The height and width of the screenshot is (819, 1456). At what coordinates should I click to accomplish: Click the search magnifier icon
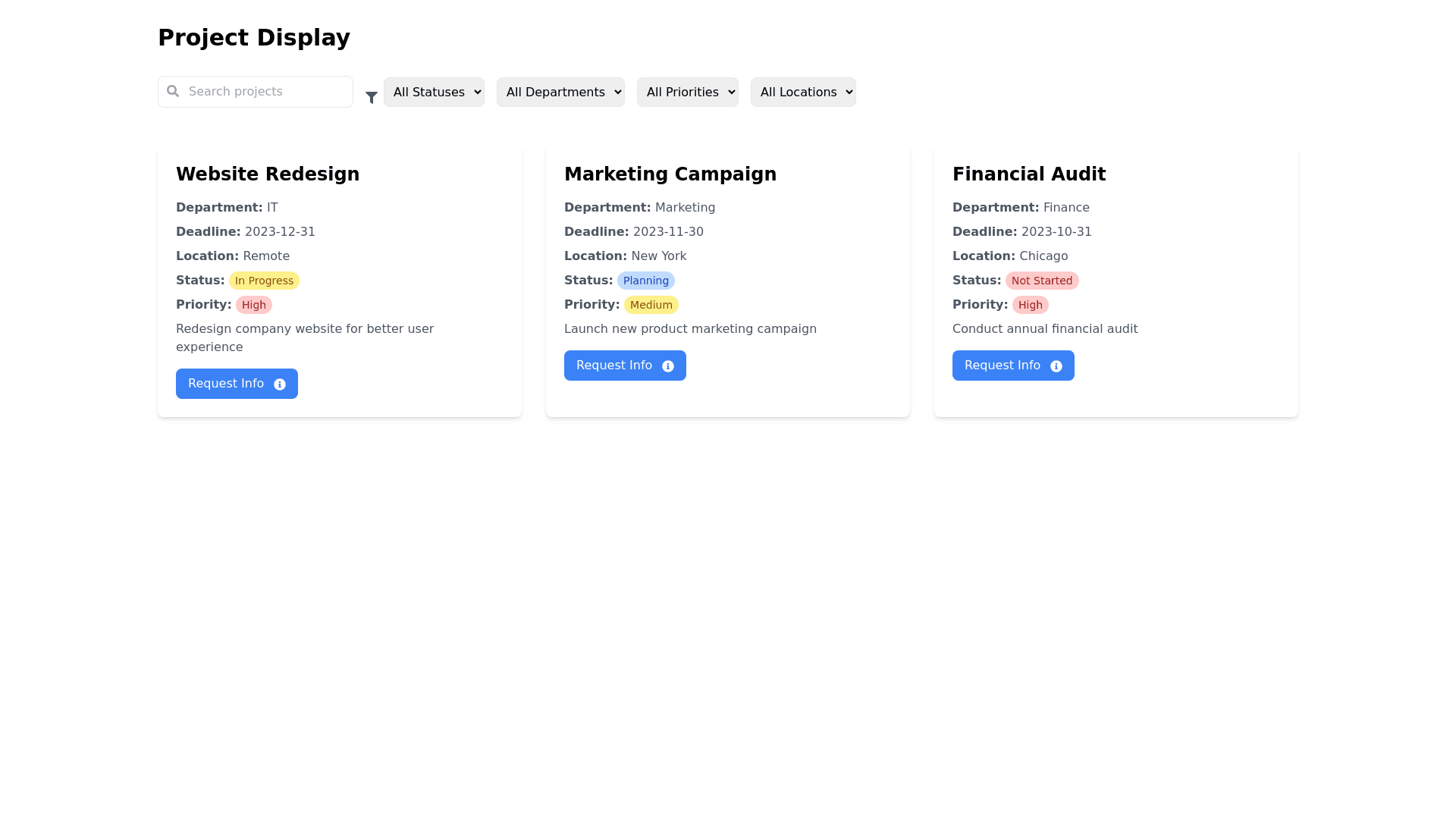point(173,91)
